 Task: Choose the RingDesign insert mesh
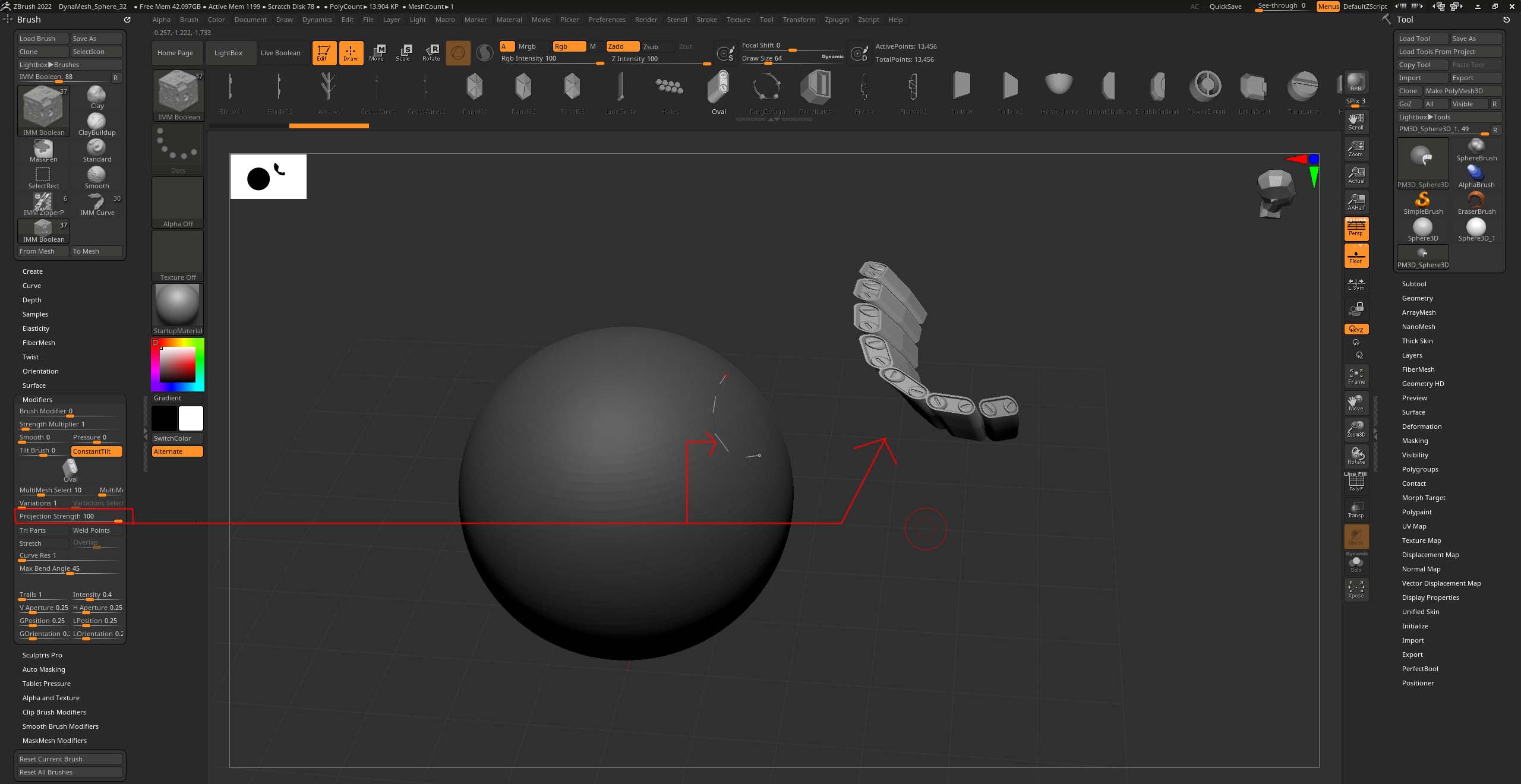tap(767, 93)
